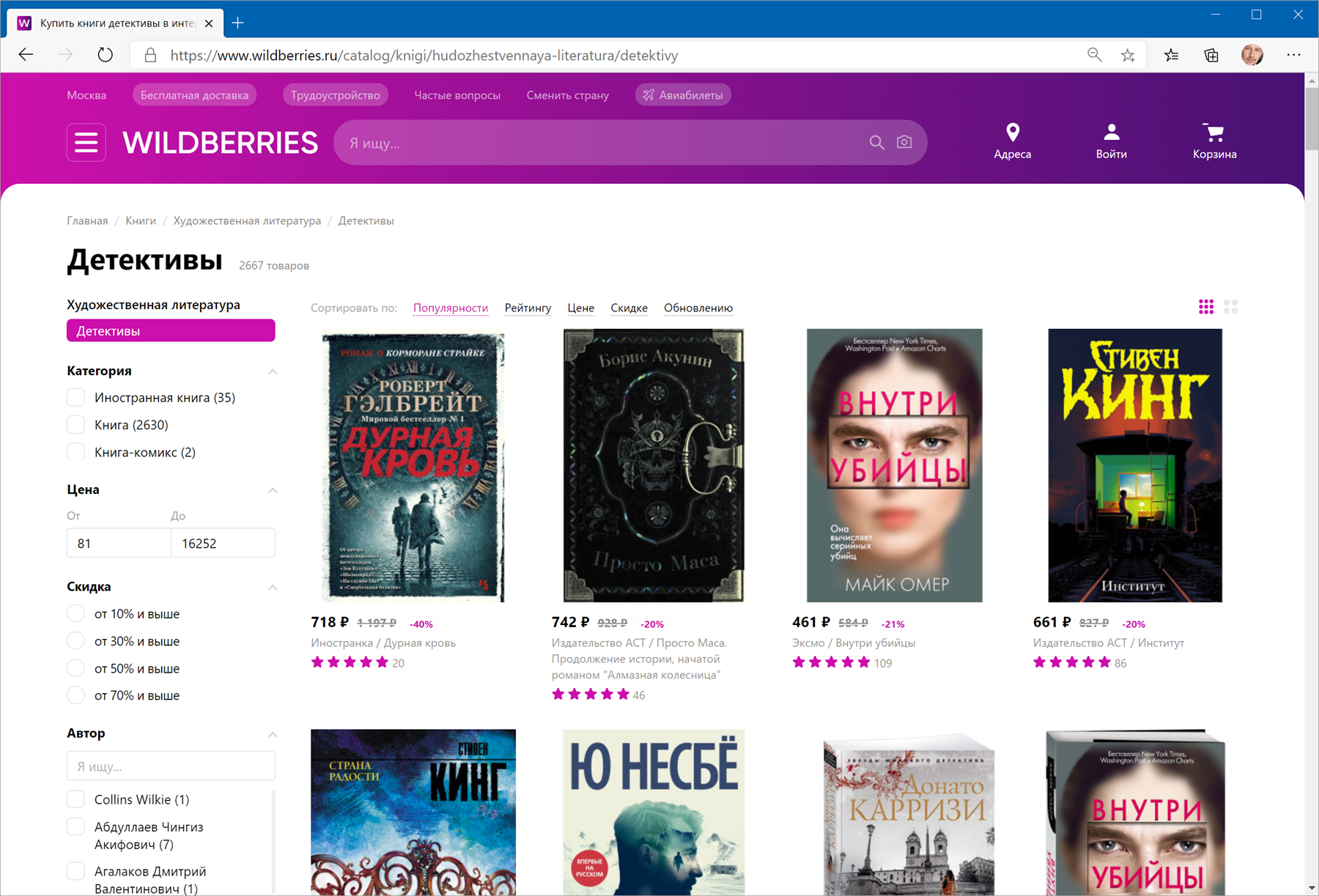
Task: Sort by Скидке
Action: point(629,308)
